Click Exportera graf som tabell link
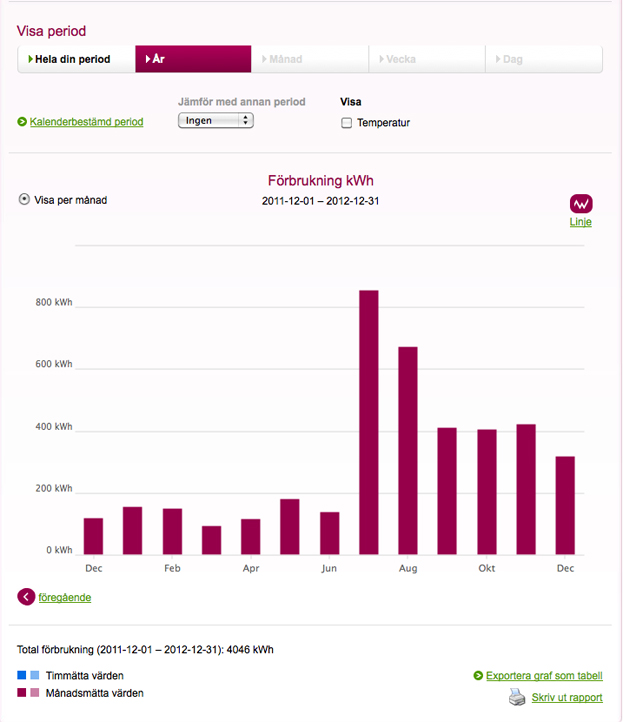 coord(544,676)
